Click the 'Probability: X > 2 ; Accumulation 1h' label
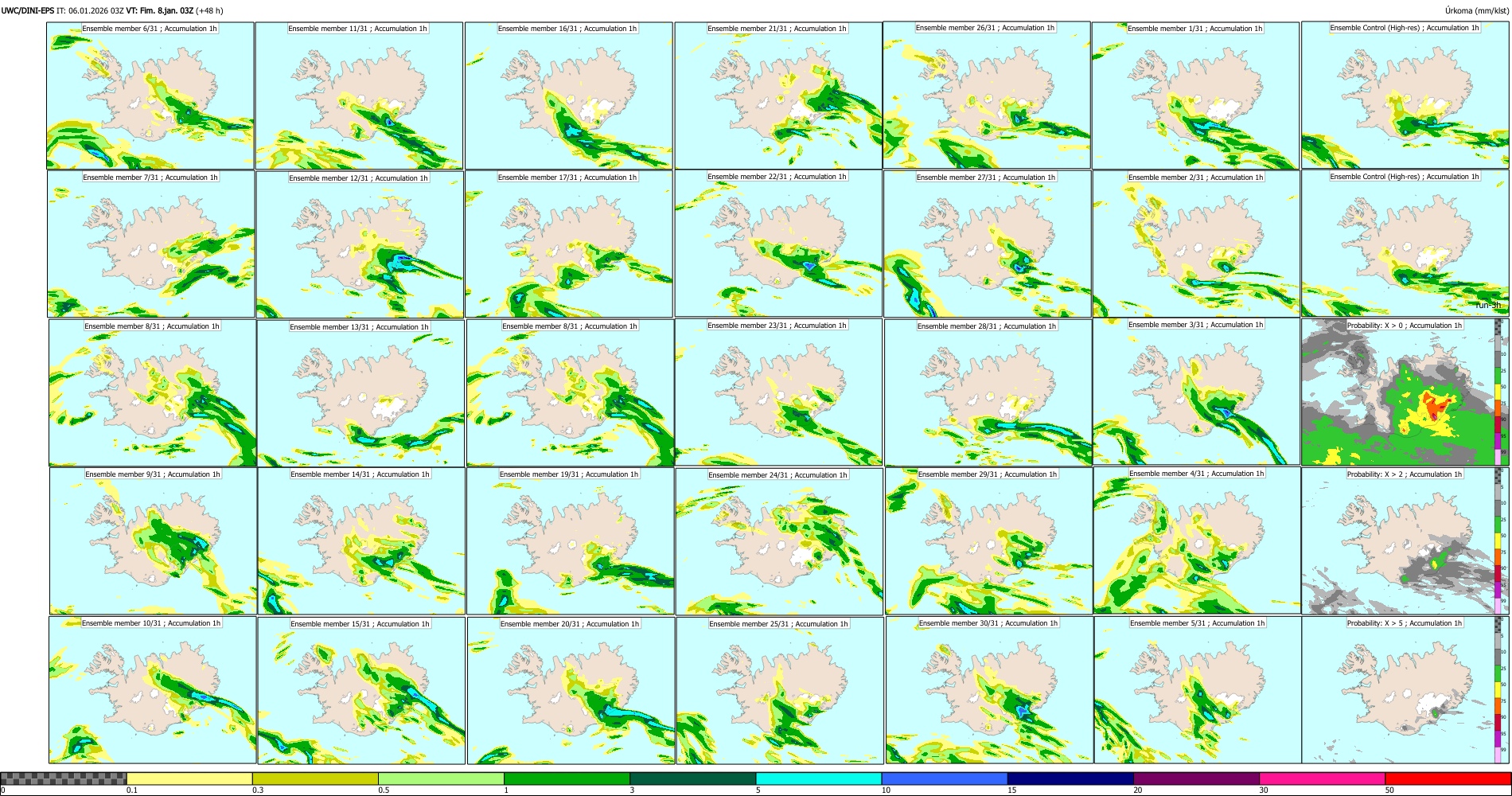 click(1405, 474)
